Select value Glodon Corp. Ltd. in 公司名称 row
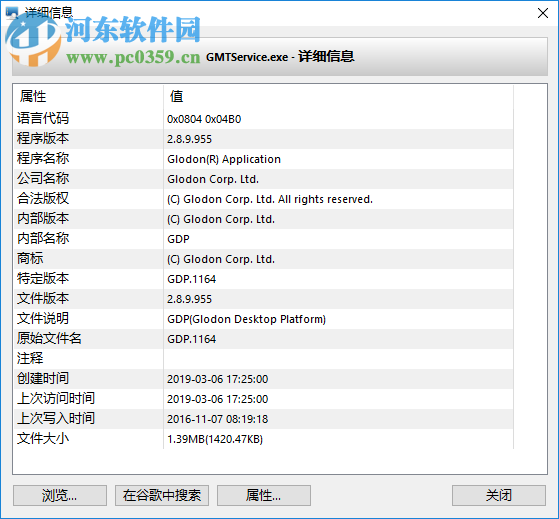Viewport: 559px width, 519px height. [213, 179]
